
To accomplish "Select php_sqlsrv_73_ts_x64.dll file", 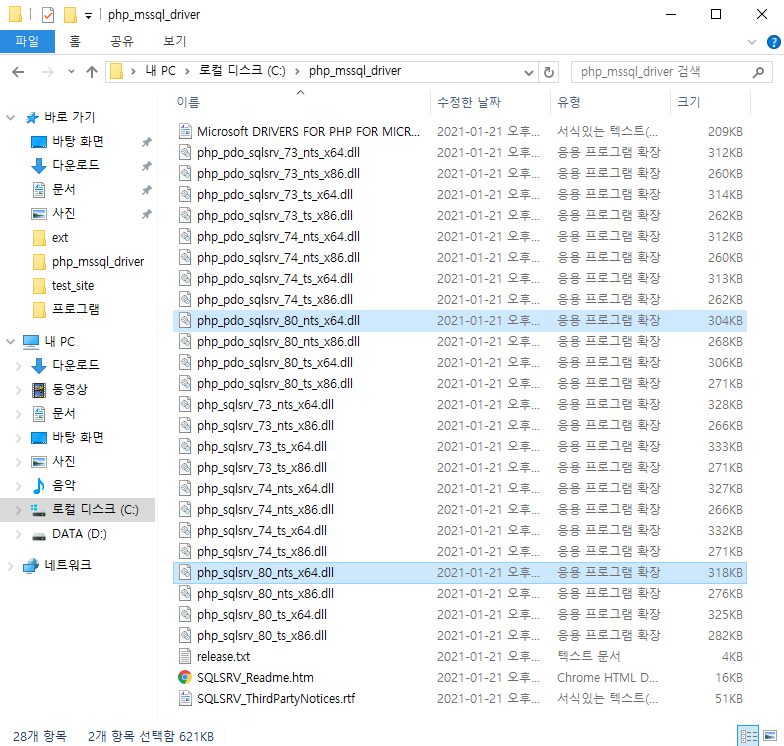I will (460, 446).
